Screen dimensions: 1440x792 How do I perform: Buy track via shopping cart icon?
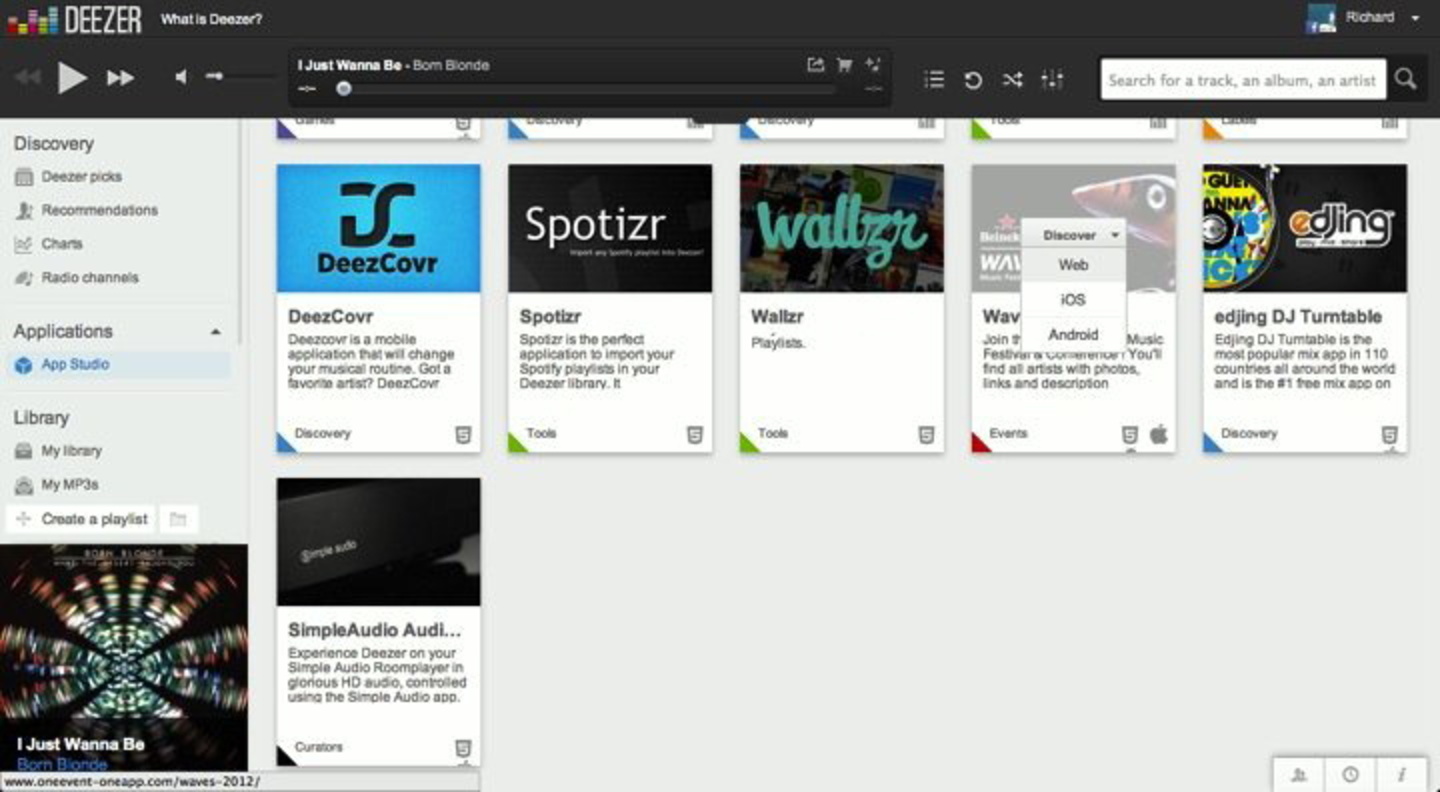[x=844, y=65]
